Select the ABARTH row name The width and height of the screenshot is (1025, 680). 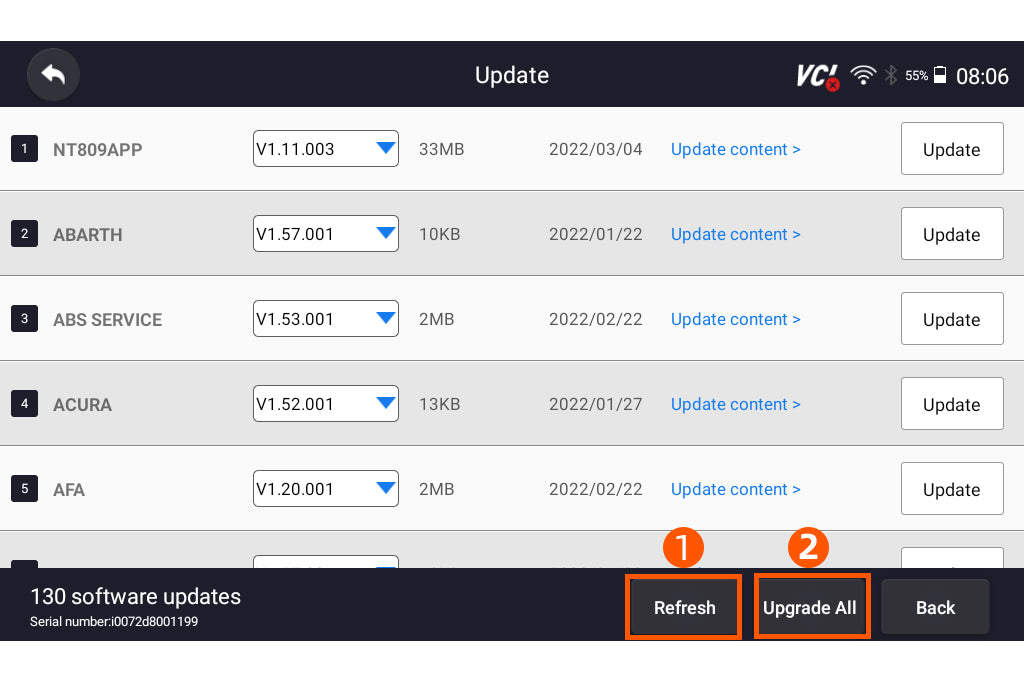(x=88, y=235)
